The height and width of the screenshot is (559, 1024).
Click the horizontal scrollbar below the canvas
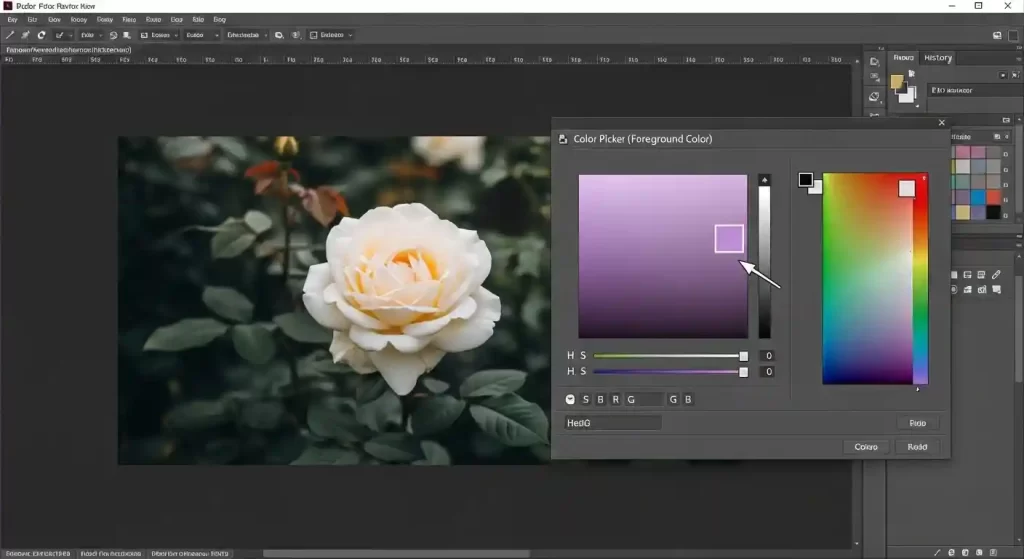pyautogui.click(x=396, y=554)
